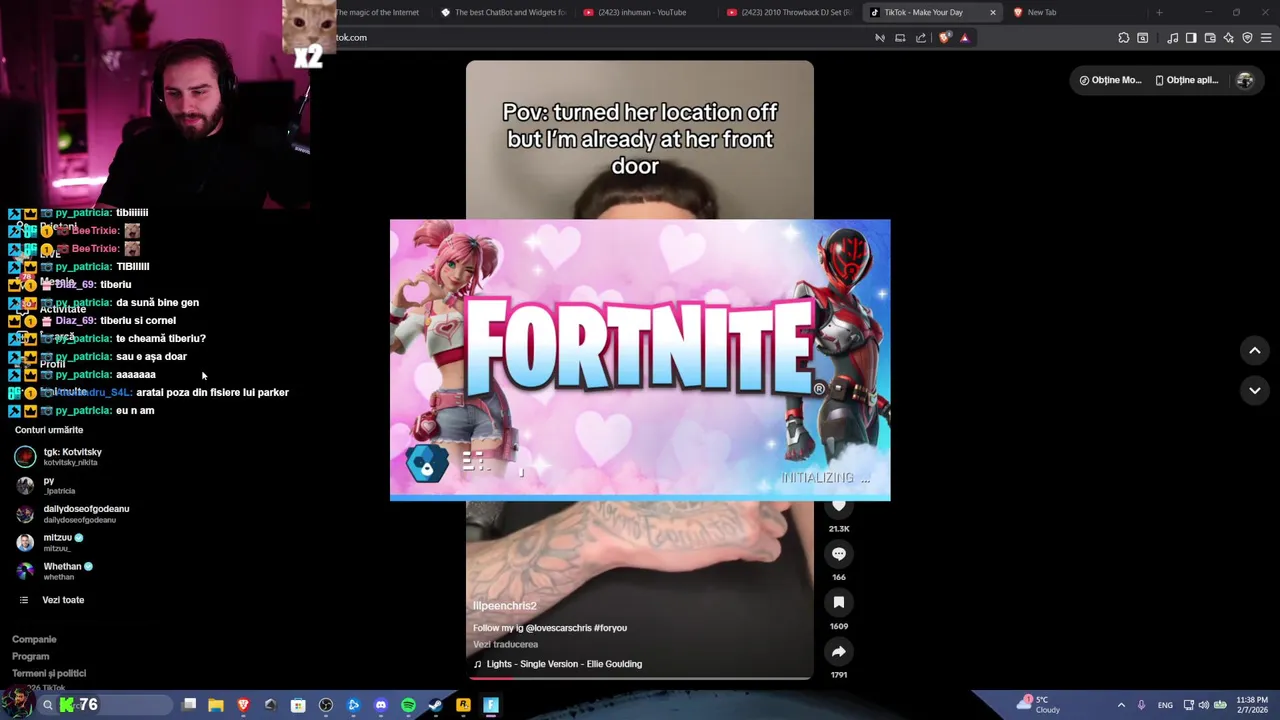Close the TikTok browser tab

click(993, 12)
